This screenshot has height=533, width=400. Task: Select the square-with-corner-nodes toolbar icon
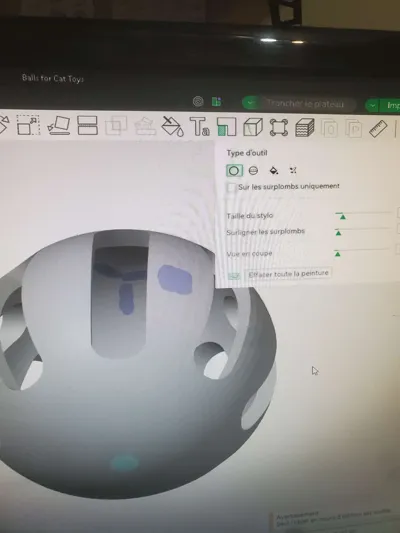coord(279,128)
